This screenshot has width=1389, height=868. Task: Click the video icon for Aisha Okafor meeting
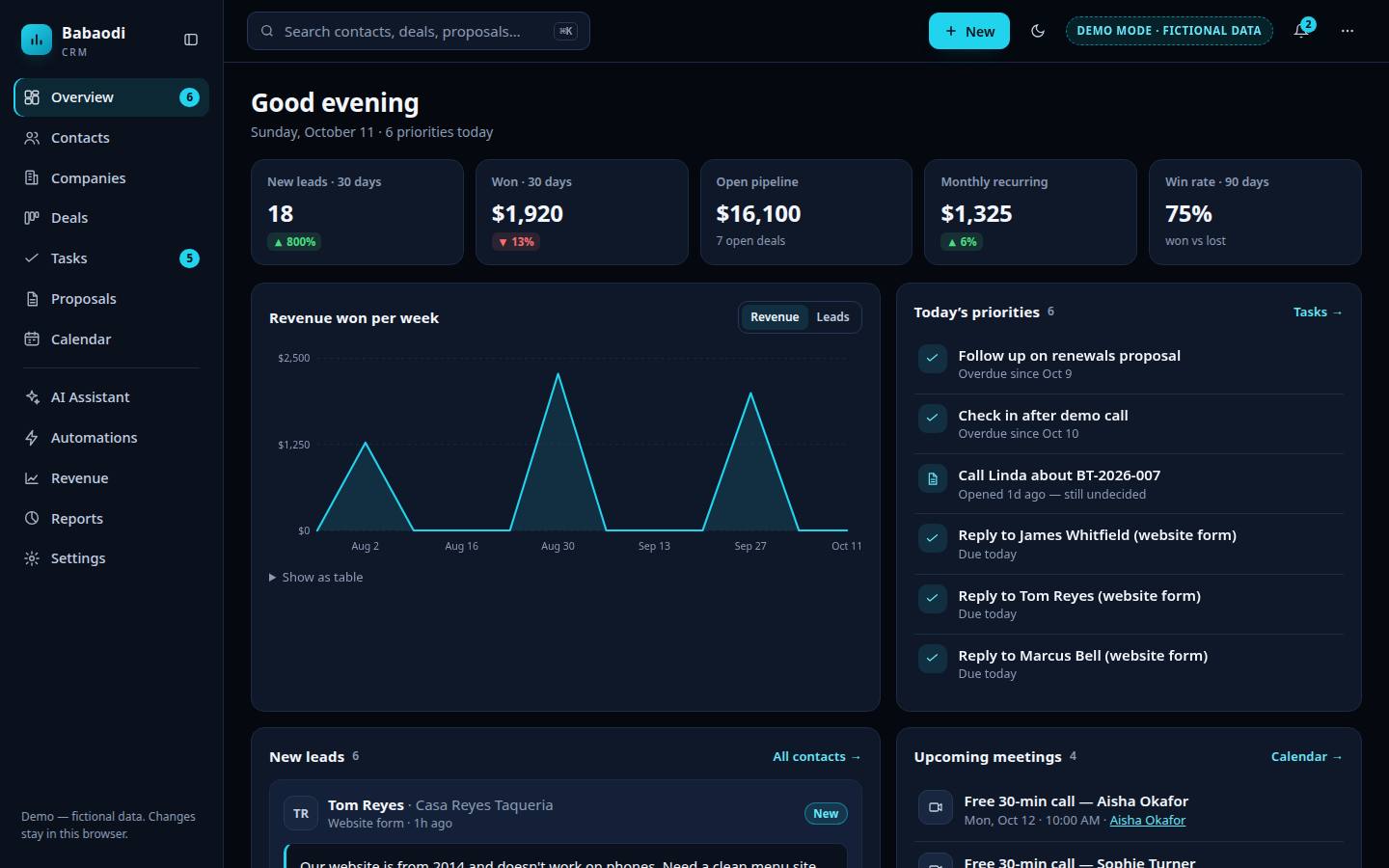(936, 807)
